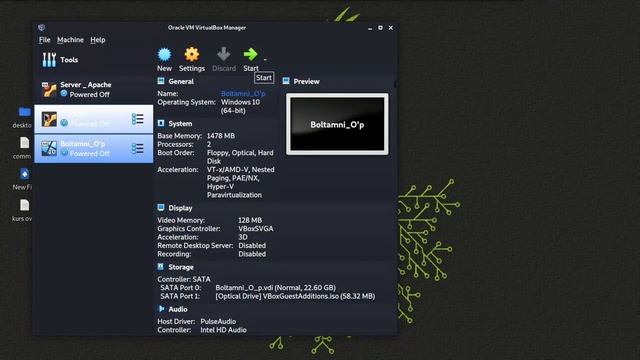Click Boot Order 'Floppy, Optical, Hard Disk' value
The image size is (640, 360).
click(240, 157)
